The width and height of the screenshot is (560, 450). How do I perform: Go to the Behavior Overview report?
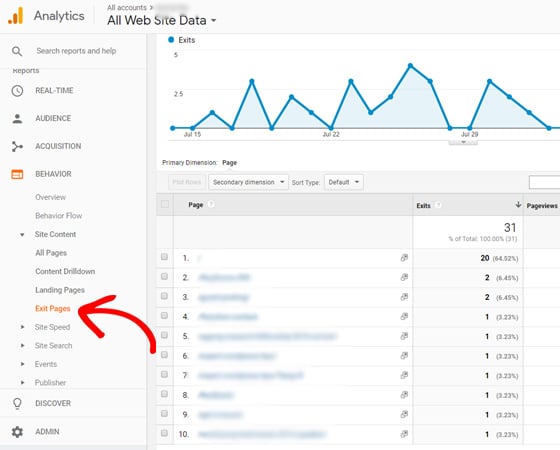tap(50, 197)
